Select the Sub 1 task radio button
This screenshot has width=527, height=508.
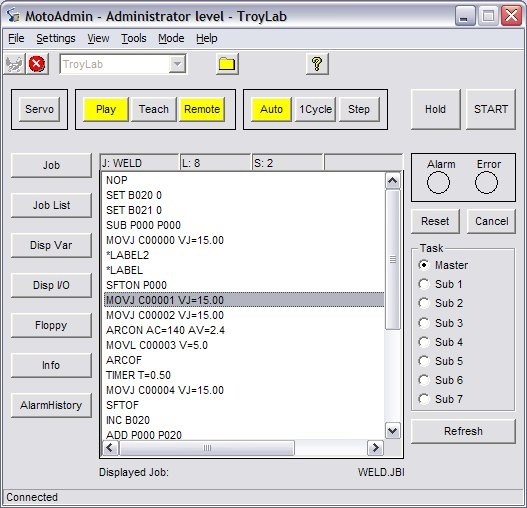(x=424, y=284)
